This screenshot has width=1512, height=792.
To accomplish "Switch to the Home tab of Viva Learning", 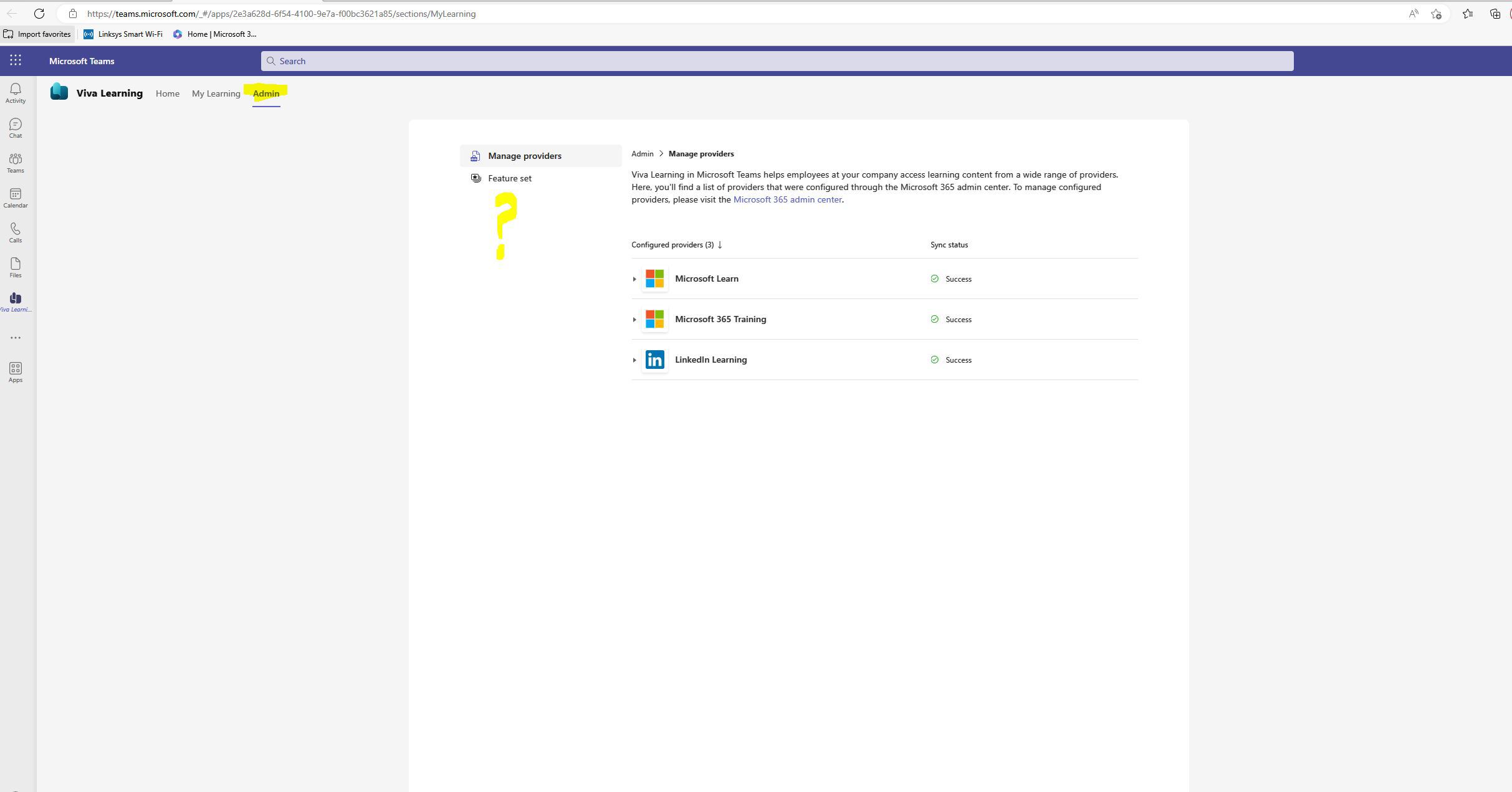I will click(168, 93).
